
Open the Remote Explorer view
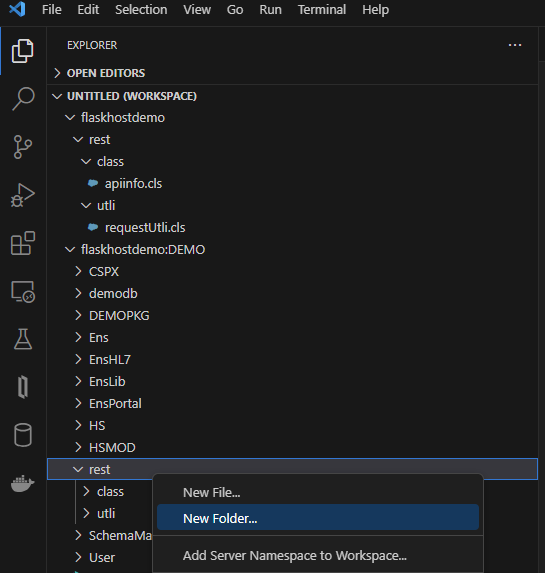pyautogui.click(x=23, y=291)
